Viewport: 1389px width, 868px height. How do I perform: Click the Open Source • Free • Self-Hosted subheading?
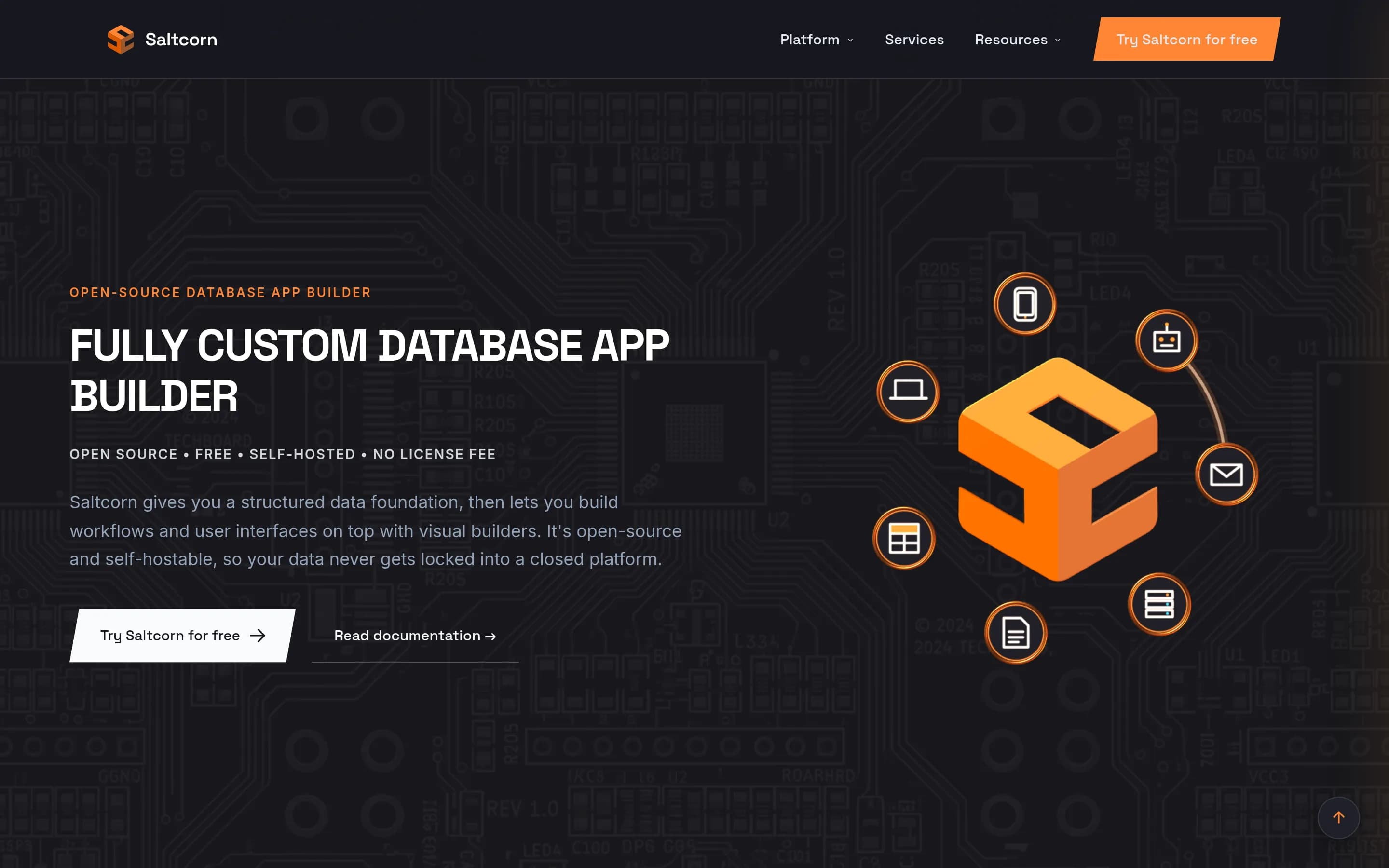click(x=283, y=454)
